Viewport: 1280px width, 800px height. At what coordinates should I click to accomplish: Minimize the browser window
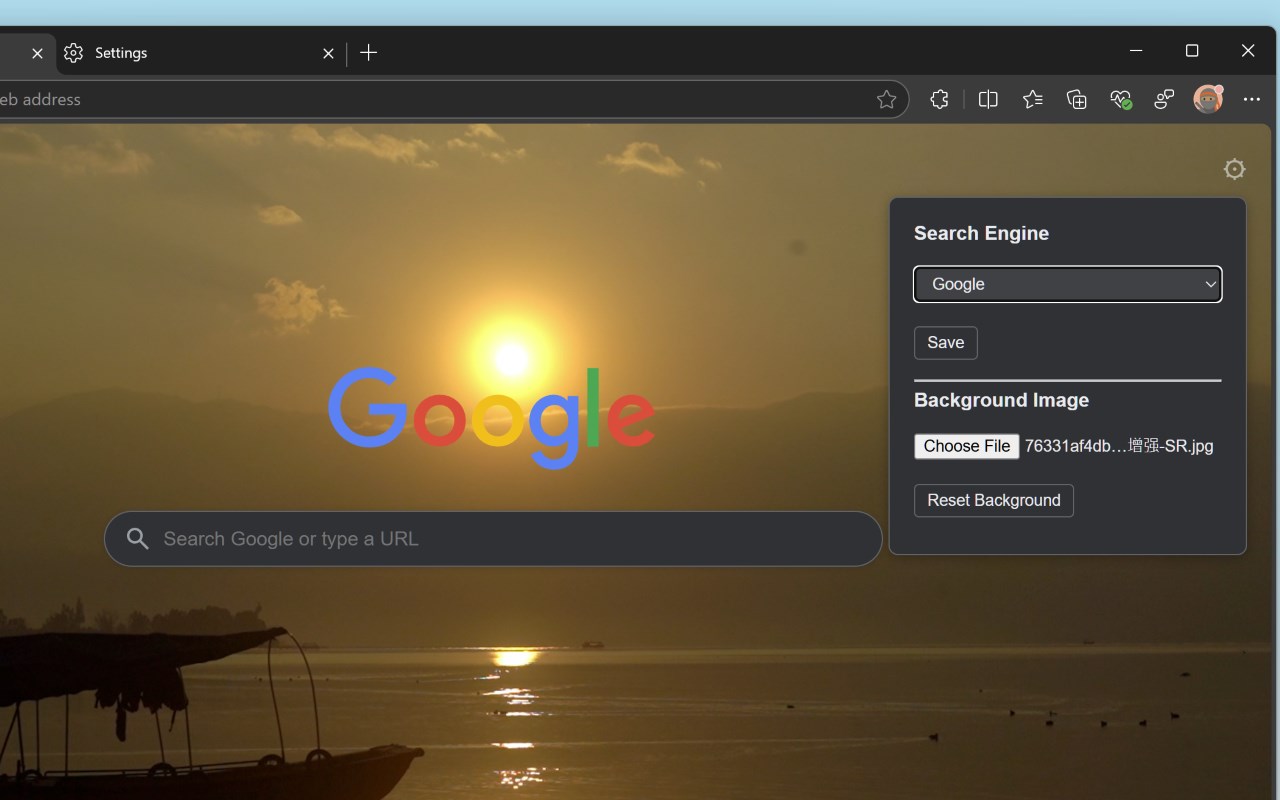(x=1136, y=51)
